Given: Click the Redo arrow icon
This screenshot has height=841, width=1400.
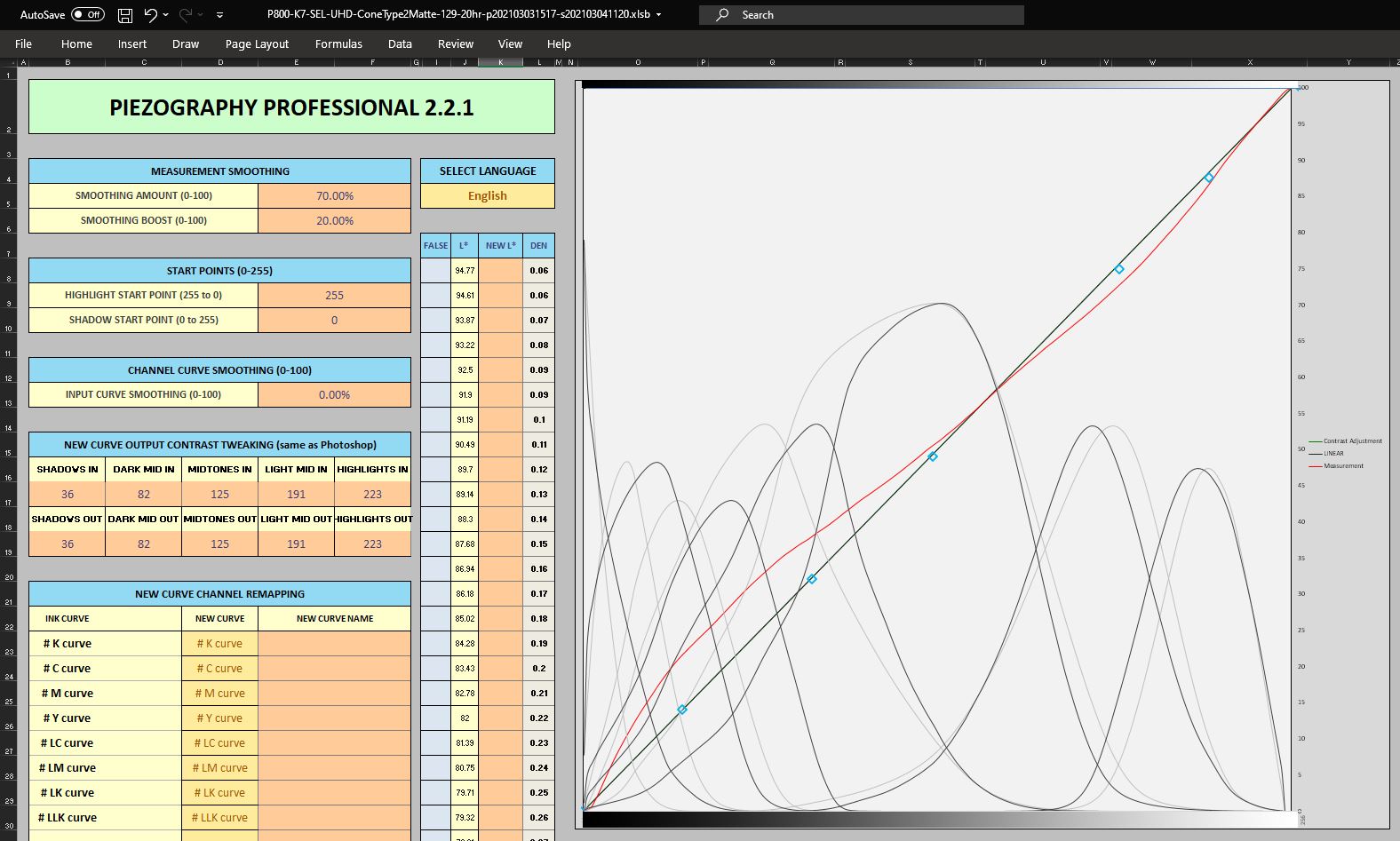Looking at the screenshot, I should click(x=186, y=15).
